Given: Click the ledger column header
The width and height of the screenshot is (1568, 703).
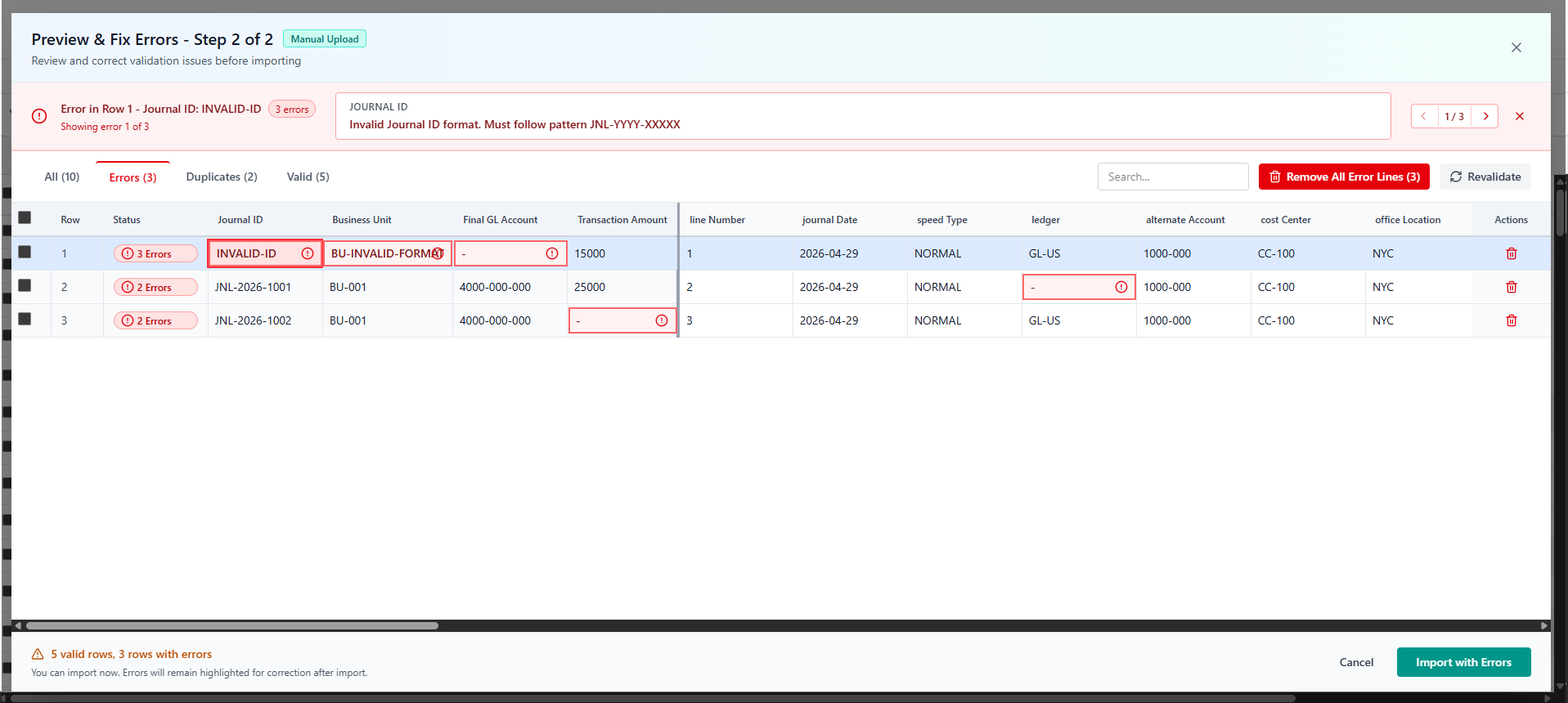Looking at the screenshot, I should (1045, 220).
